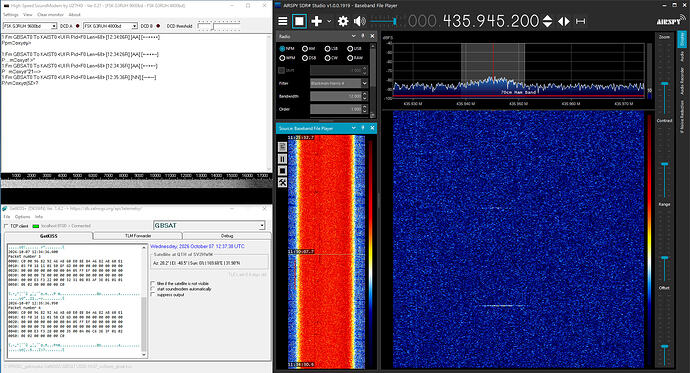Screen dimensions: 690x373
Task: Toggle the TCP client checkbox
Action: [x=6, y=226]
